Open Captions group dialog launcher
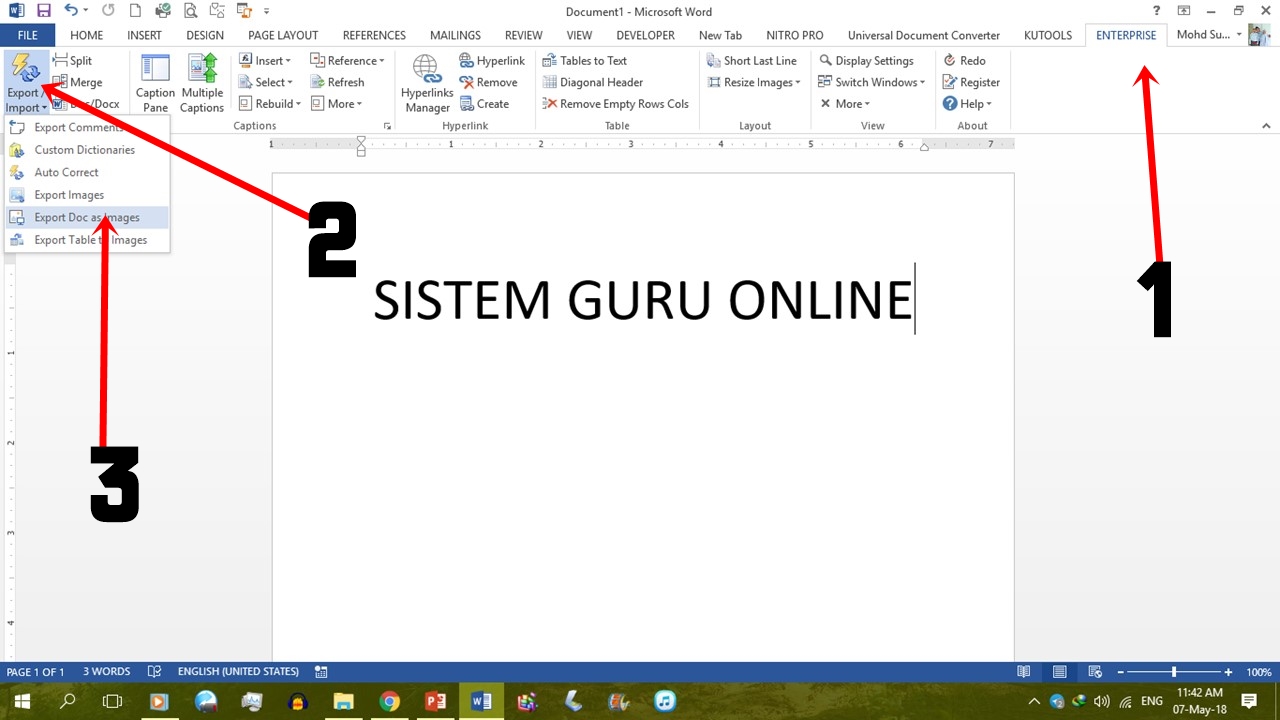The width and height of the screenshot is (1280, 720). point(387,126)
